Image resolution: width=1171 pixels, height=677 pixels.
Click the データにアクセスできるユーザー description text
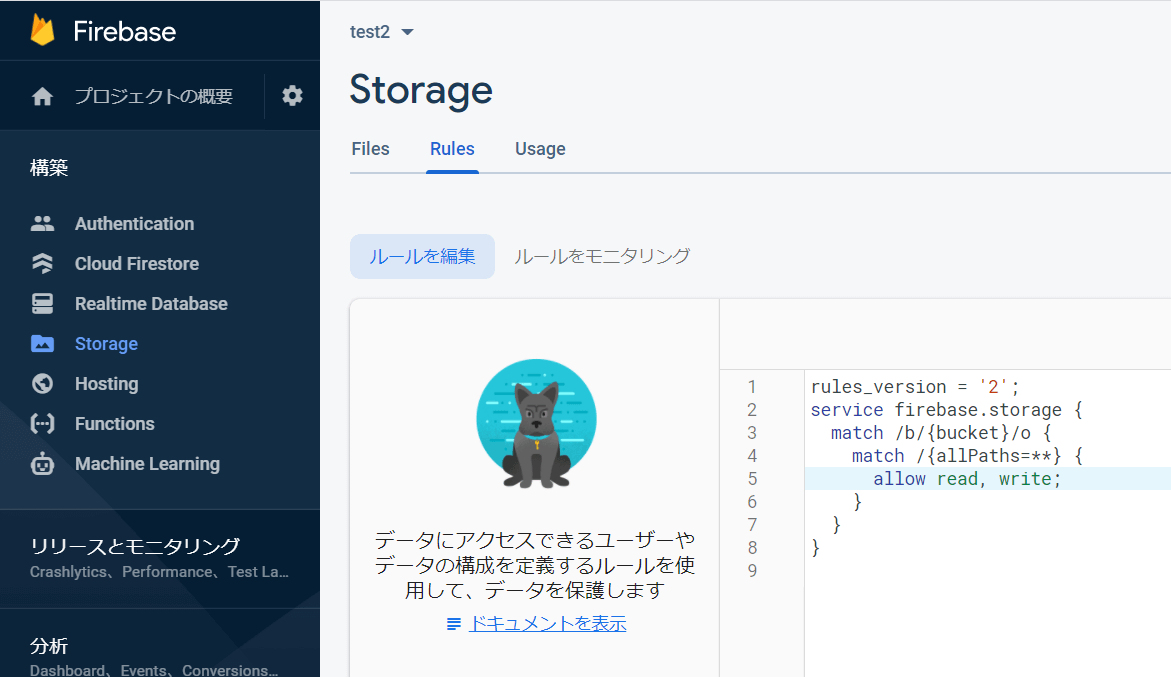click(535, 565)
